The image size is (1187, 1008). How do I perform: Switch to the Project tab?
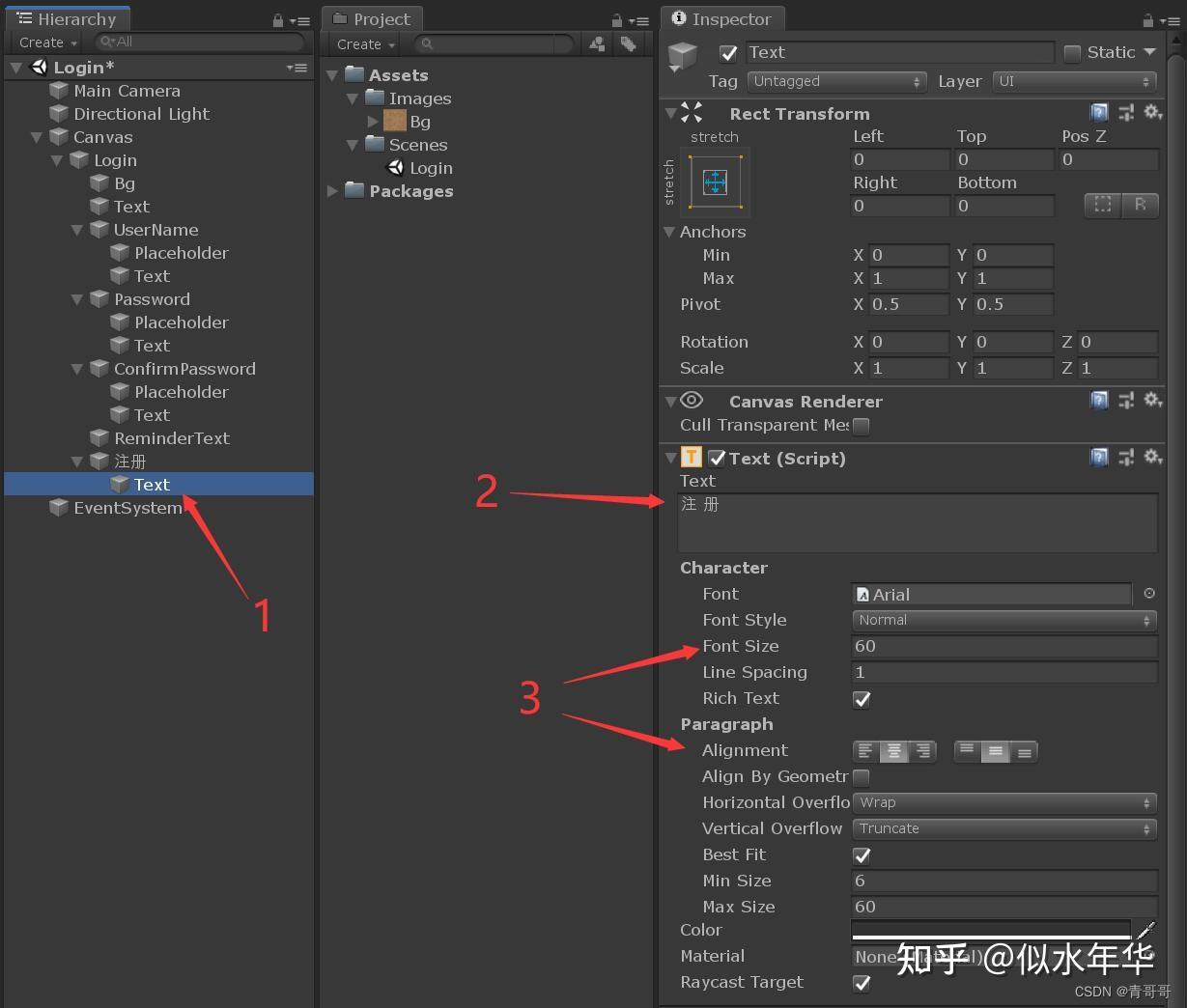(x=372, y=17)
